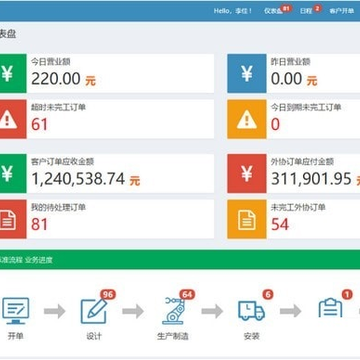This screenshot has height=360, width=360.
Task: Click the orange warning icon for 今日到期未完工订单
Action: 247,119
